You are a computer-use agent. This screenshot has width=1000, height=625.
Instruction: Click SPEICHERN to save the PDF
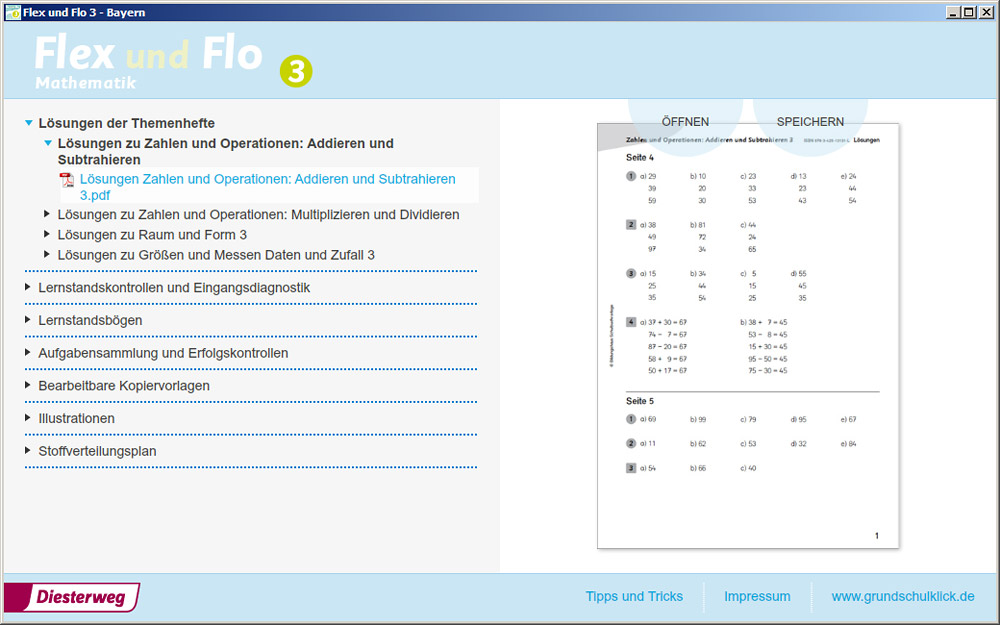point(810,122)
